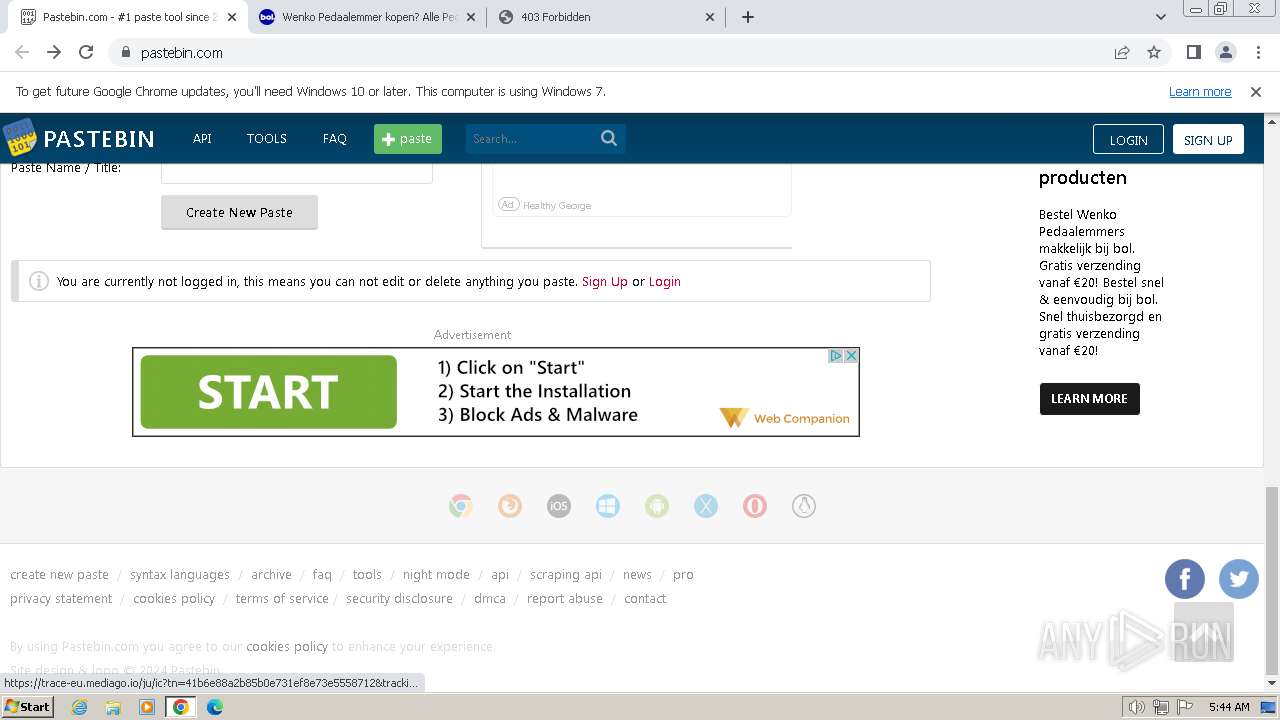Toggle the Chrome side panel
1280x720 pixels.
(x=1194, y=53)
